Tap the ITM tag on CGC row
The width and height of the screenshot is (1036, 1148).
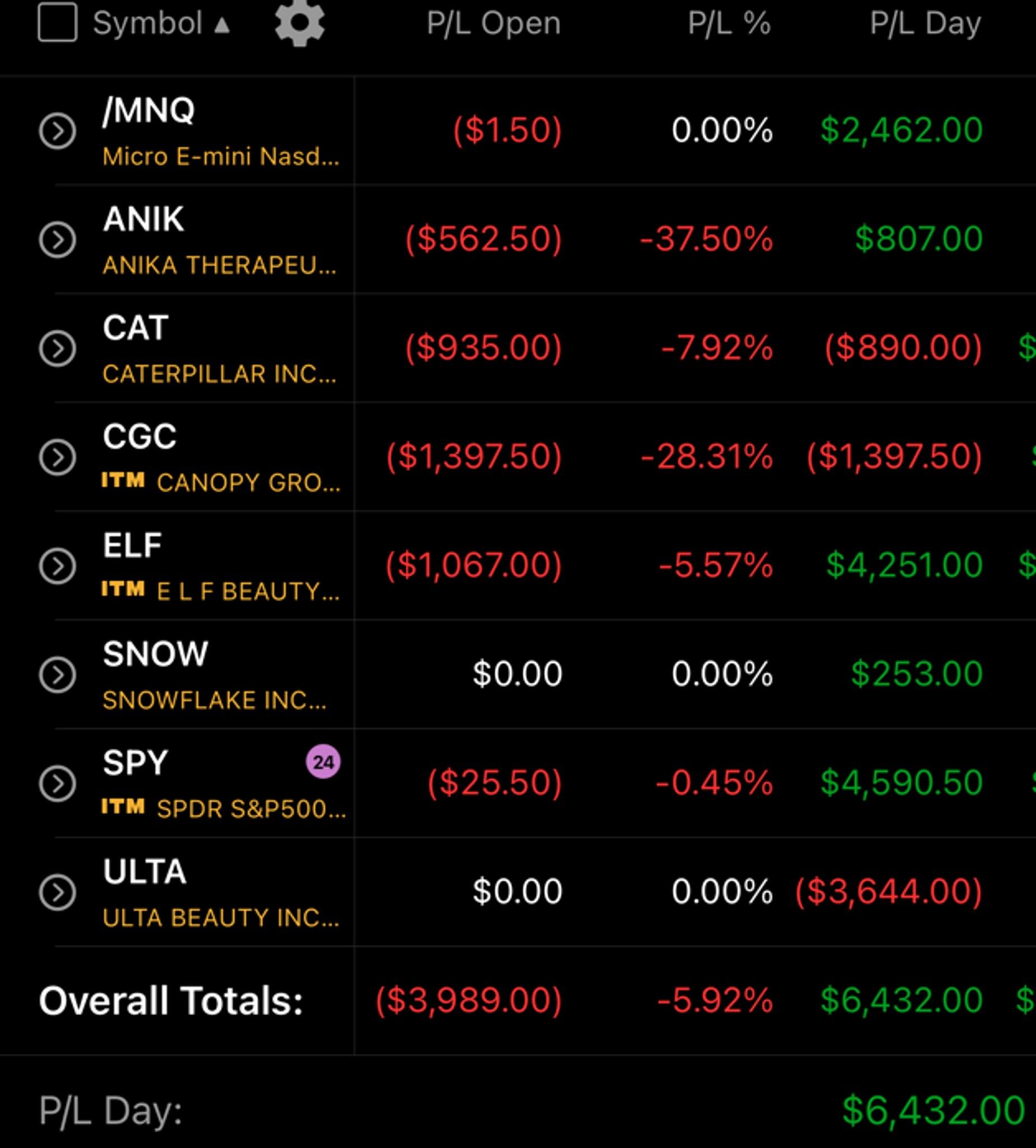coord(123,480)
